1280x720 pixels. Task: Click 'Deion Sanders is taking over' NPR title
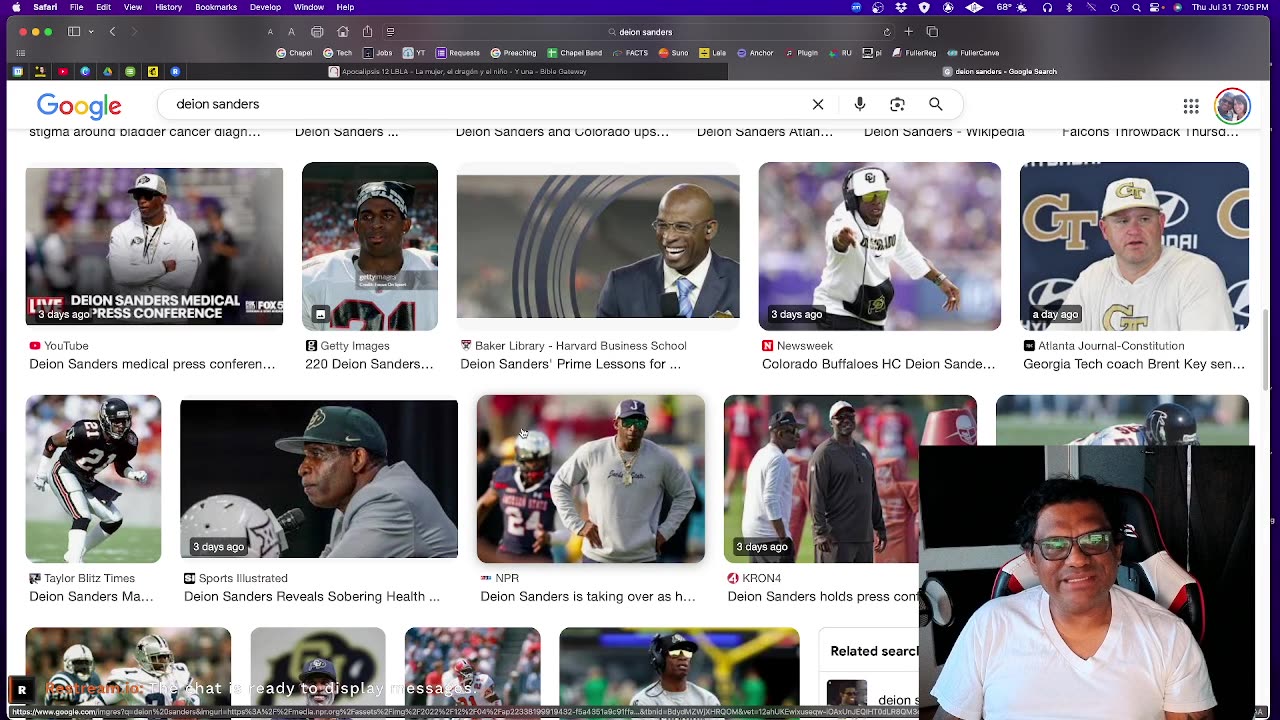pos(588,597)
